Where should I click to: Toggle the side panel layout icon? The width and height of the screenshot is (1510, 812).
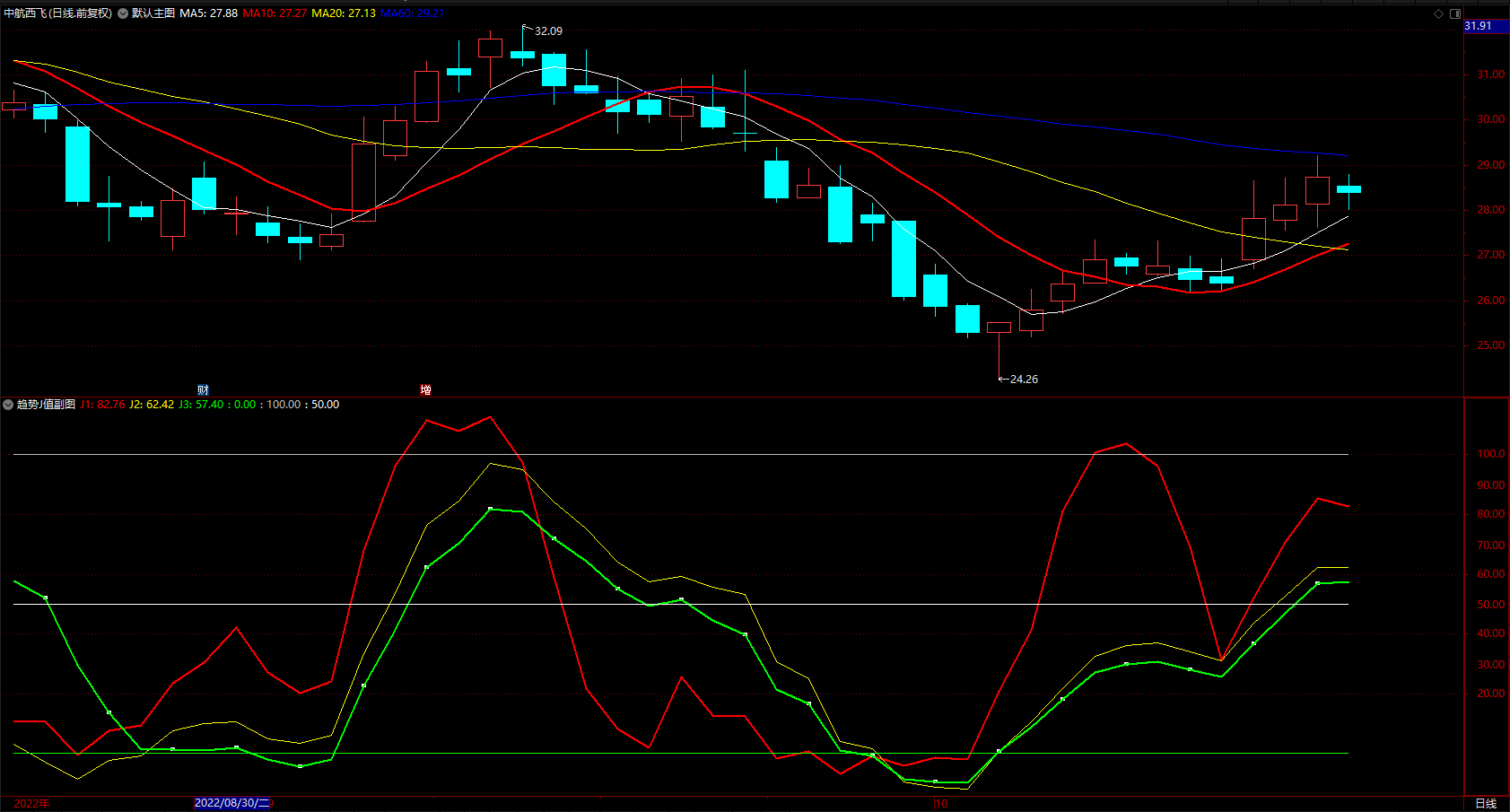tap(1455, 13)
